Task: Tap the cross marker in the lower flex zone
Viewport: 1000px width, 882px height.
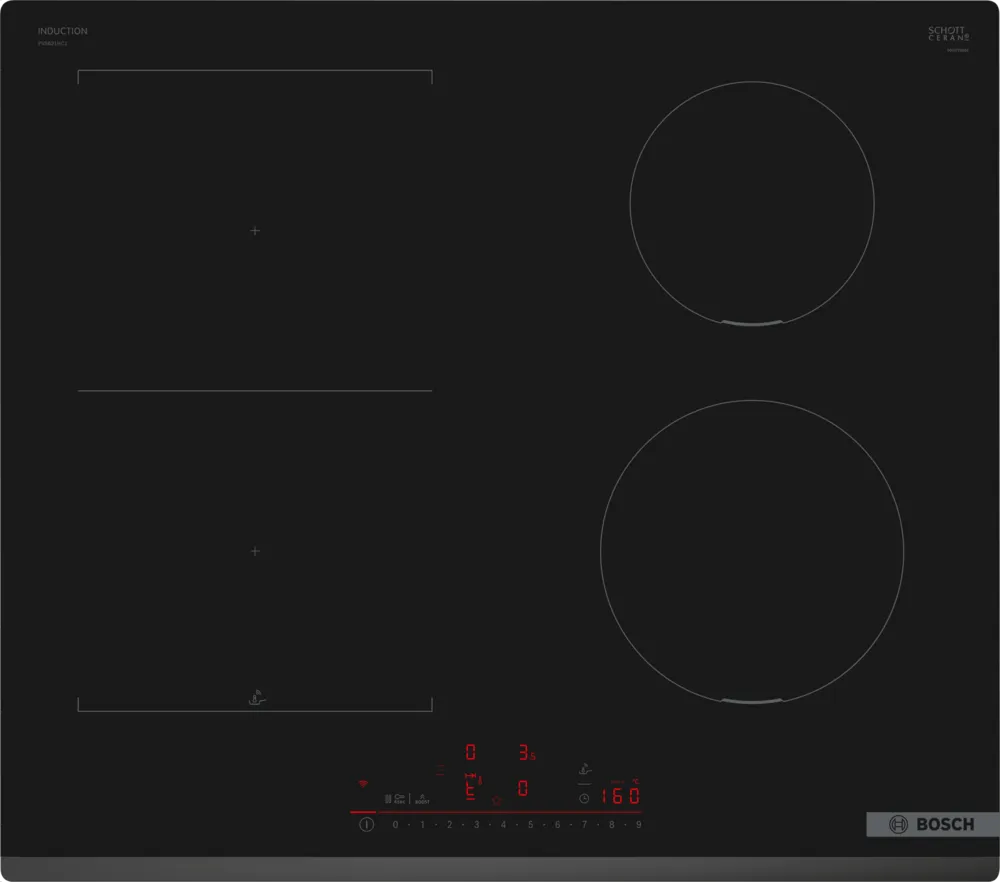Action: click(255, 551)
